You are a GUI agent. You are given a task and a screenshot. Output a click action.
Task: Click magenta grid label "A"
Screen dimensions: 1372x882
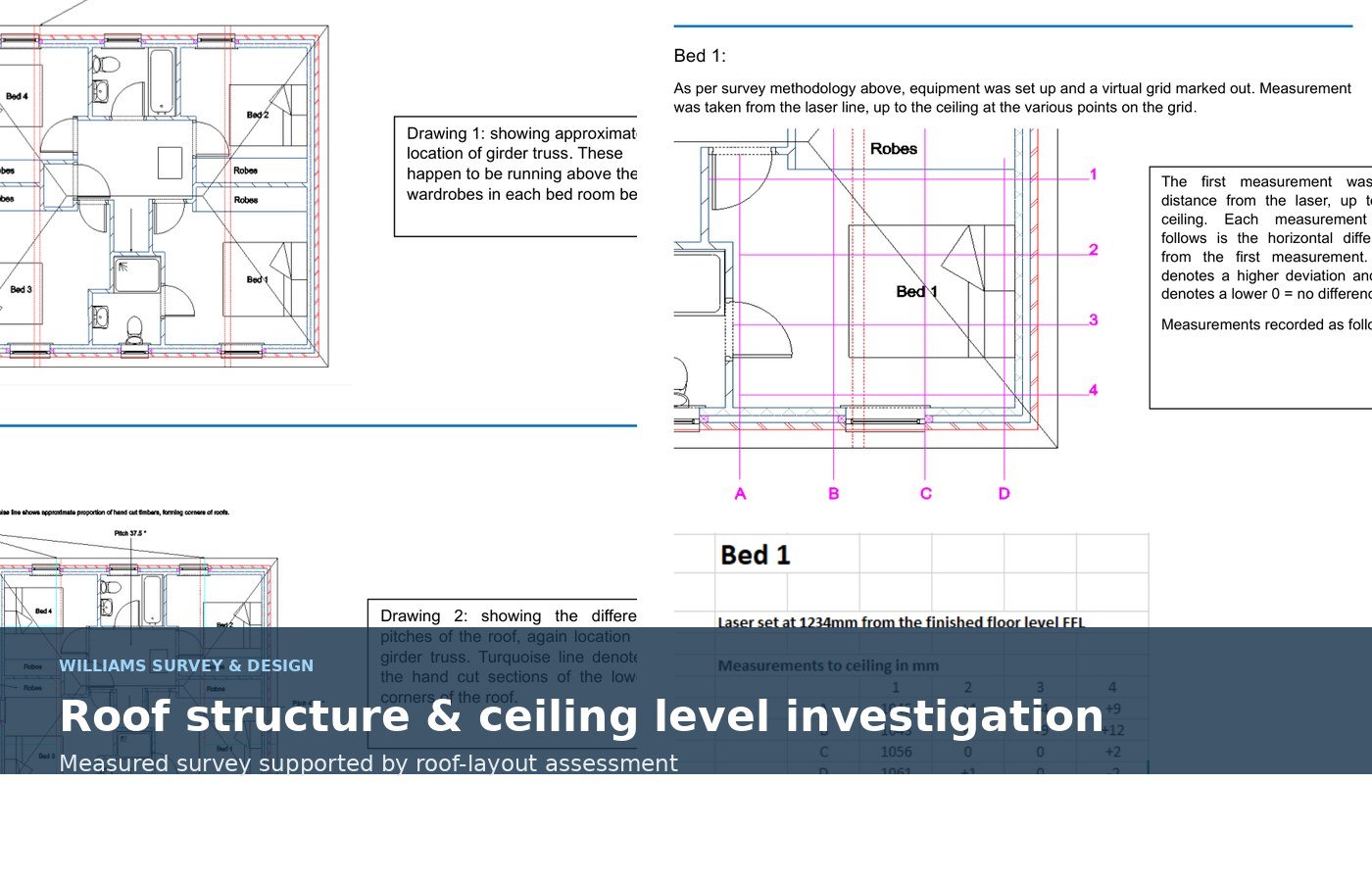(740, 494)
